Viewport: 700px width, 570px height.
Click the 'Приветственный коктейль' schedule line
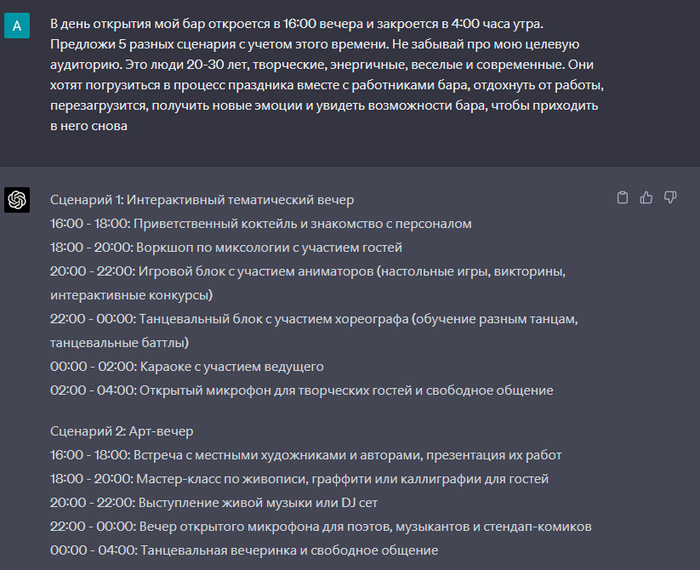(x=260, y=224)
